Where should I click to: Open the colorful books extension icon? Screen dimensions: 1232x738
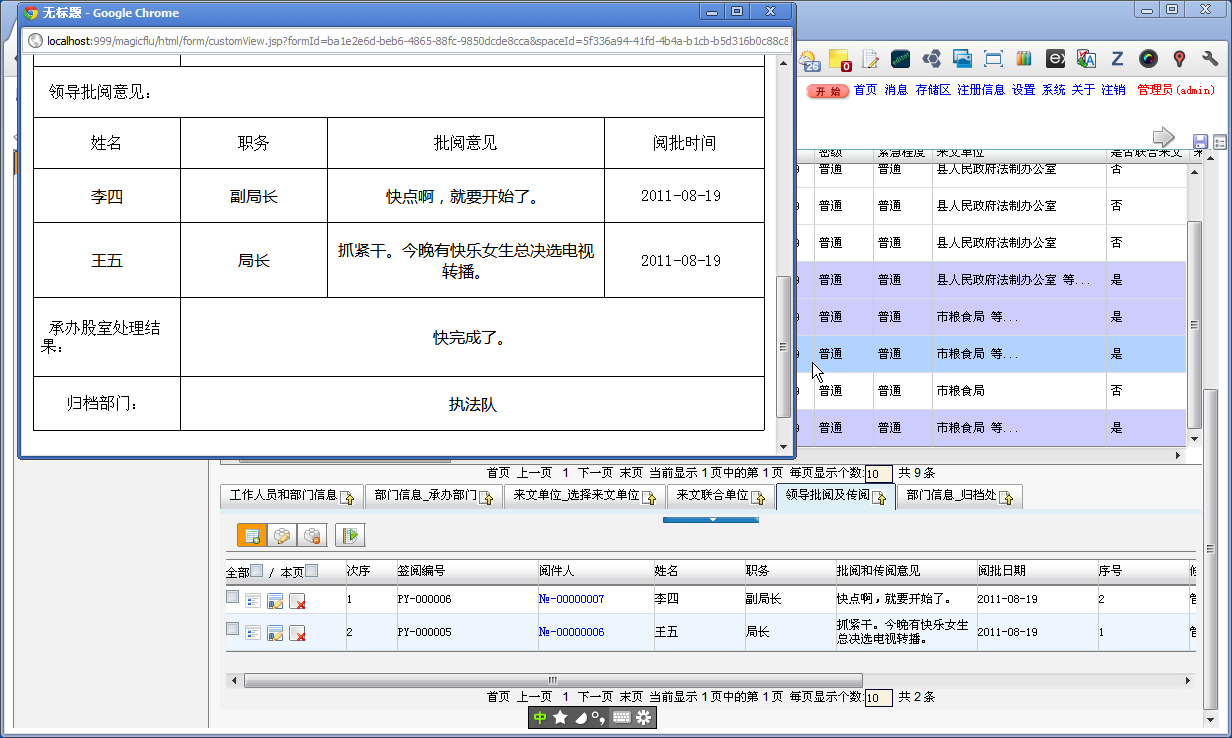1024,60
